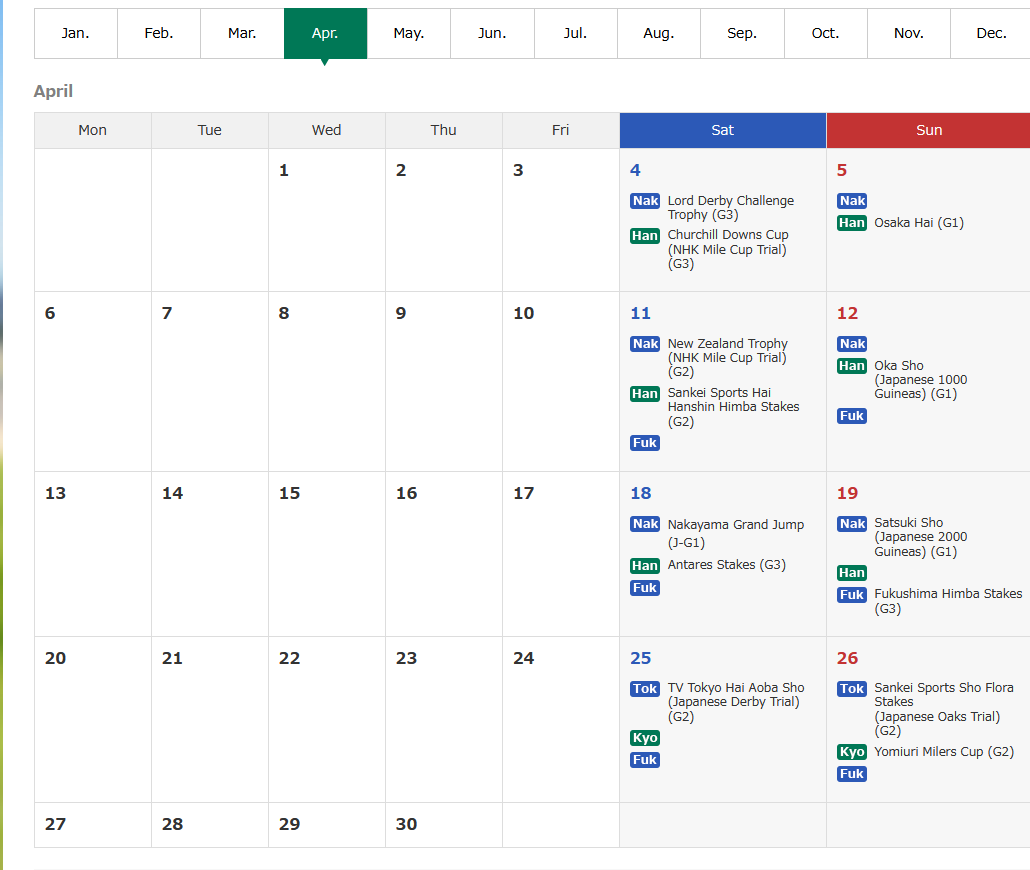The image size is (1030, 870).
Task: Click Tok badge on April 25
Action: 645,689
